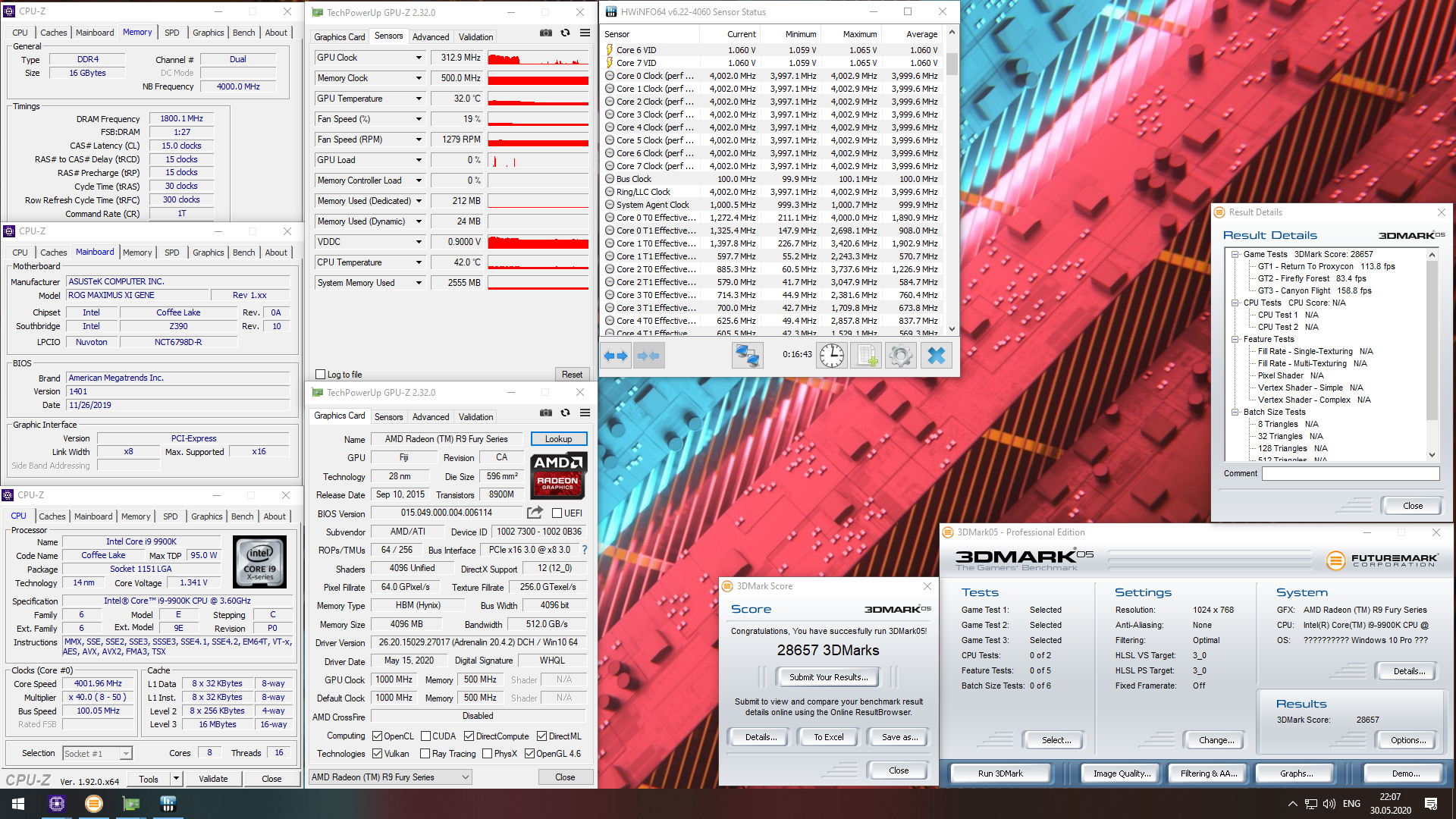
Task: Click GPU-Z BIOS export share icon
Action: 535,513
